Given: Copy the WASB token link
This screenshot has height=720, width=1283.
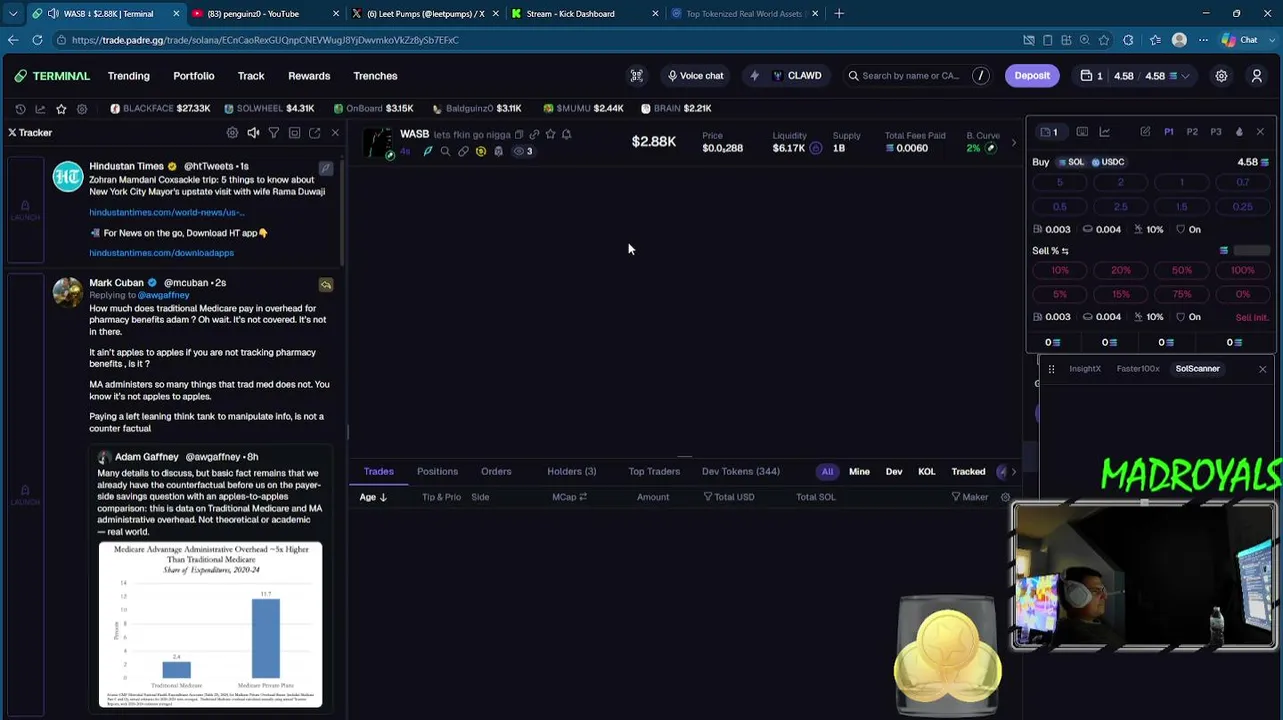Looking at the screenshot, I should pos(534,134).
